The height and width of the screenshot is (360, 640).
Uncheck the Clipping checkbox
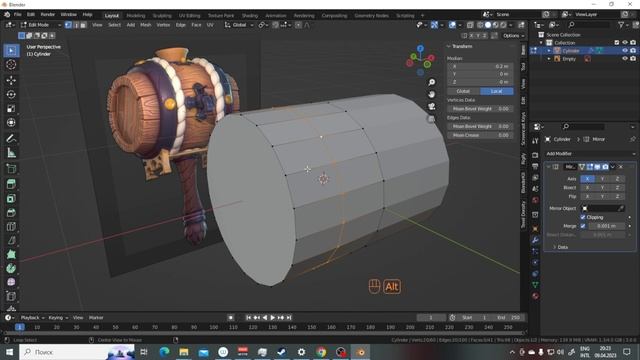coord(583,217)
